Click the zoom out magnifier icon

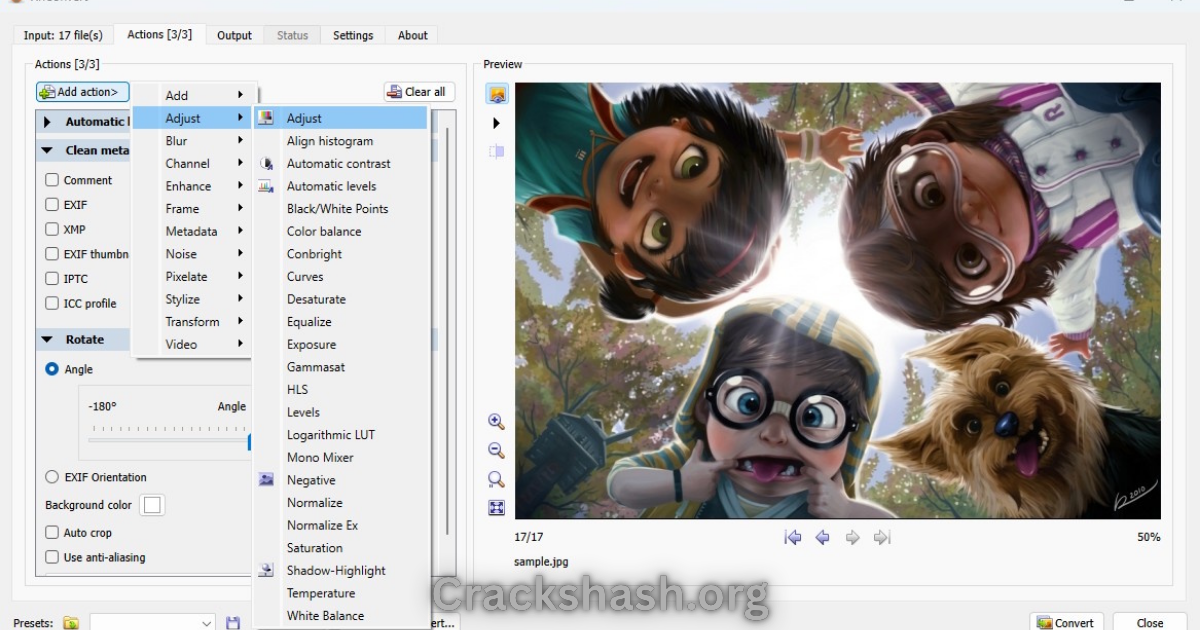(496, 451)
